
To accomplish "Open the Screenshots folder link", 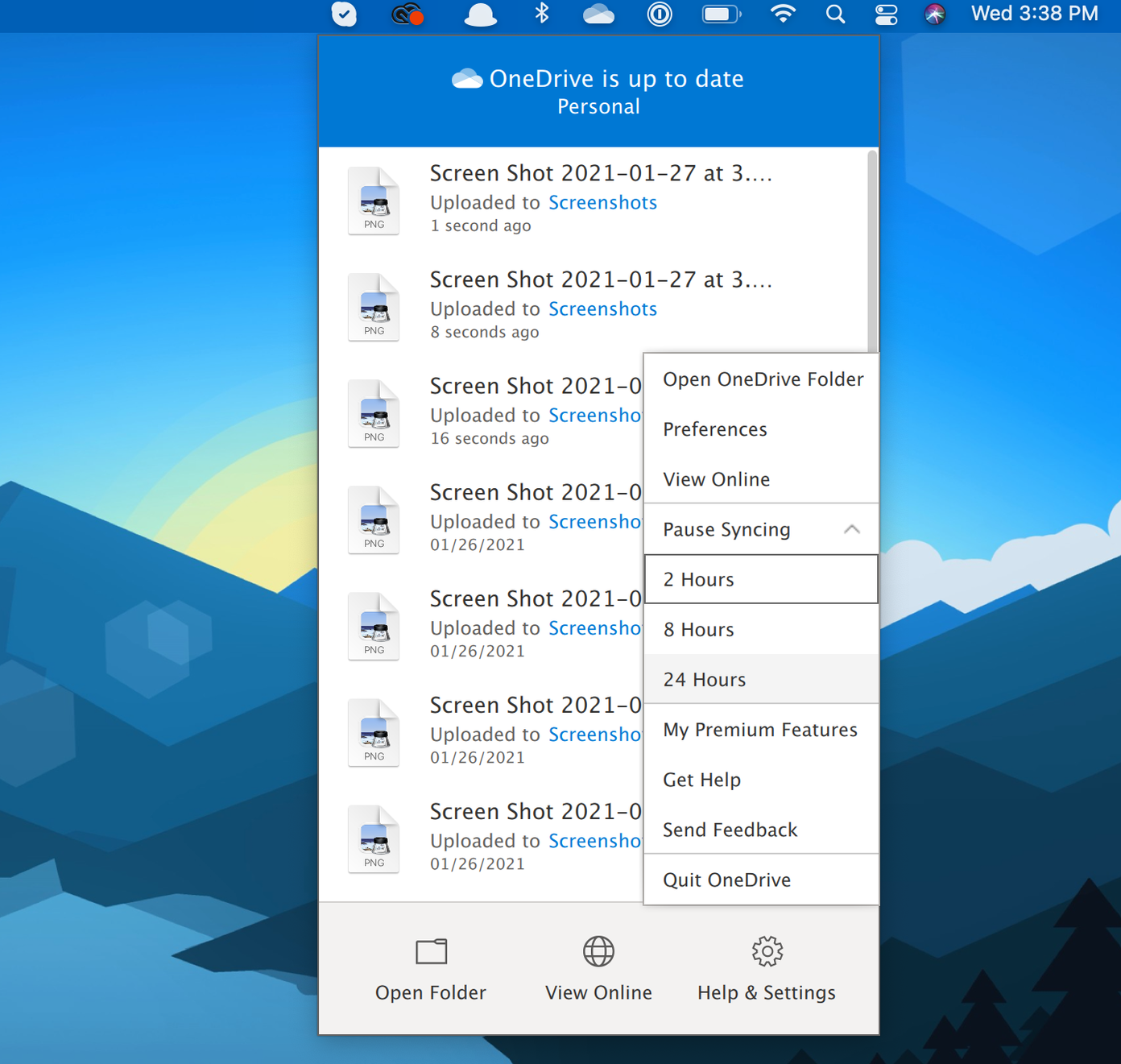I will click(602, 202).
